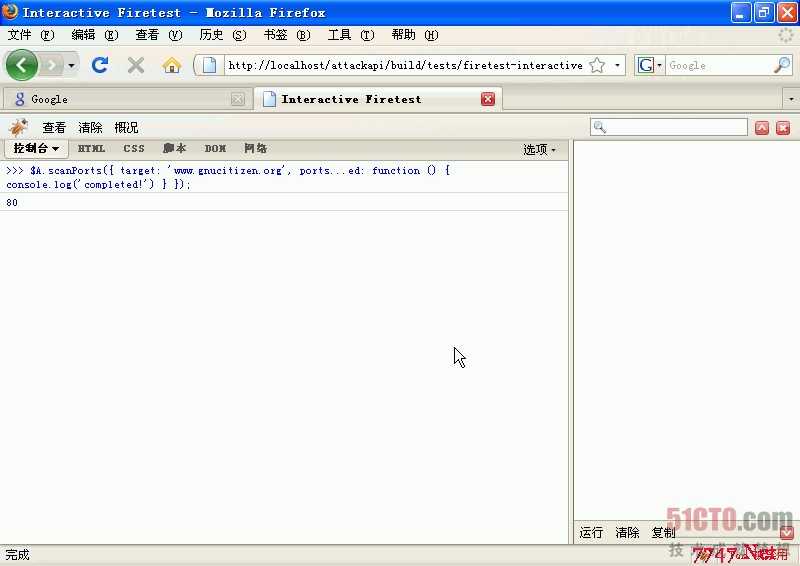This screenshot has width=800, height=566.
Task: Switch to the 网络 net panel tab
Action: pyautogui.click(x=255, y=149)
